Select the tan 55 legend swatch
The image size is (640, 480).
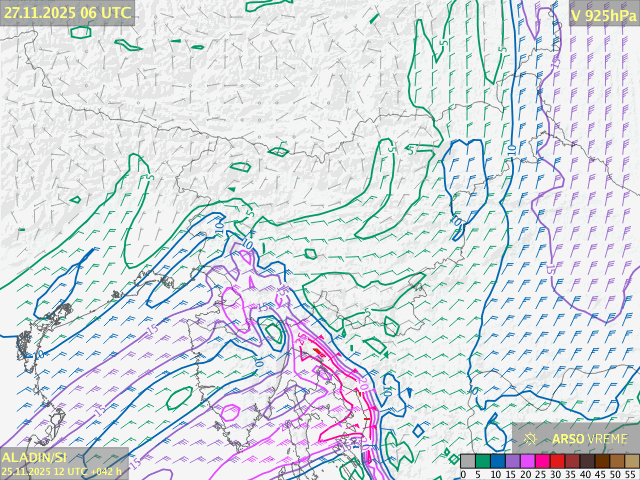(x=630, y=460)
